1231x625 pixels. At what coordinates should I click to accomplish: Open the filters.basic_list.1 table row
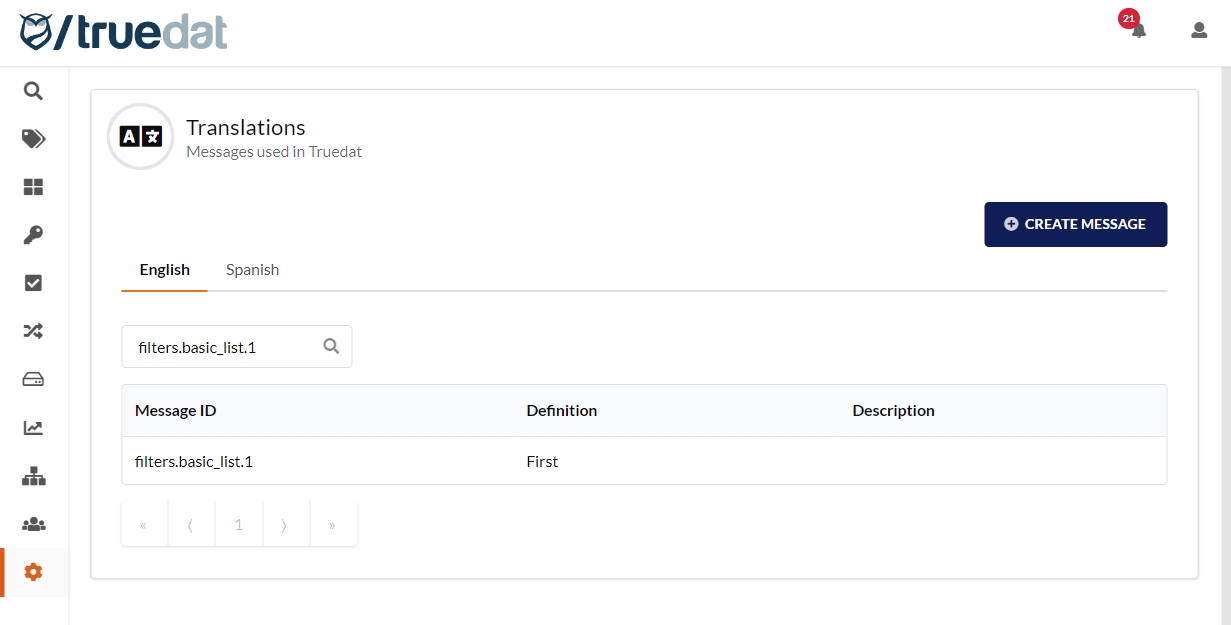click(643, 462)
